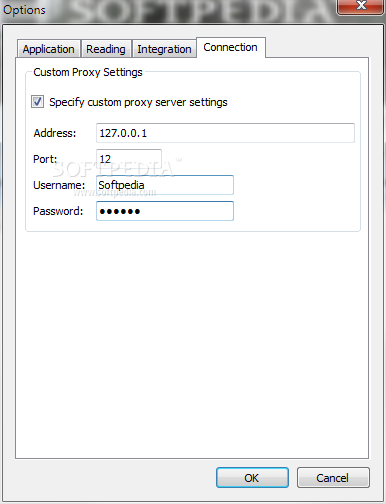Click the Port: label

click(x=45, y=159)
